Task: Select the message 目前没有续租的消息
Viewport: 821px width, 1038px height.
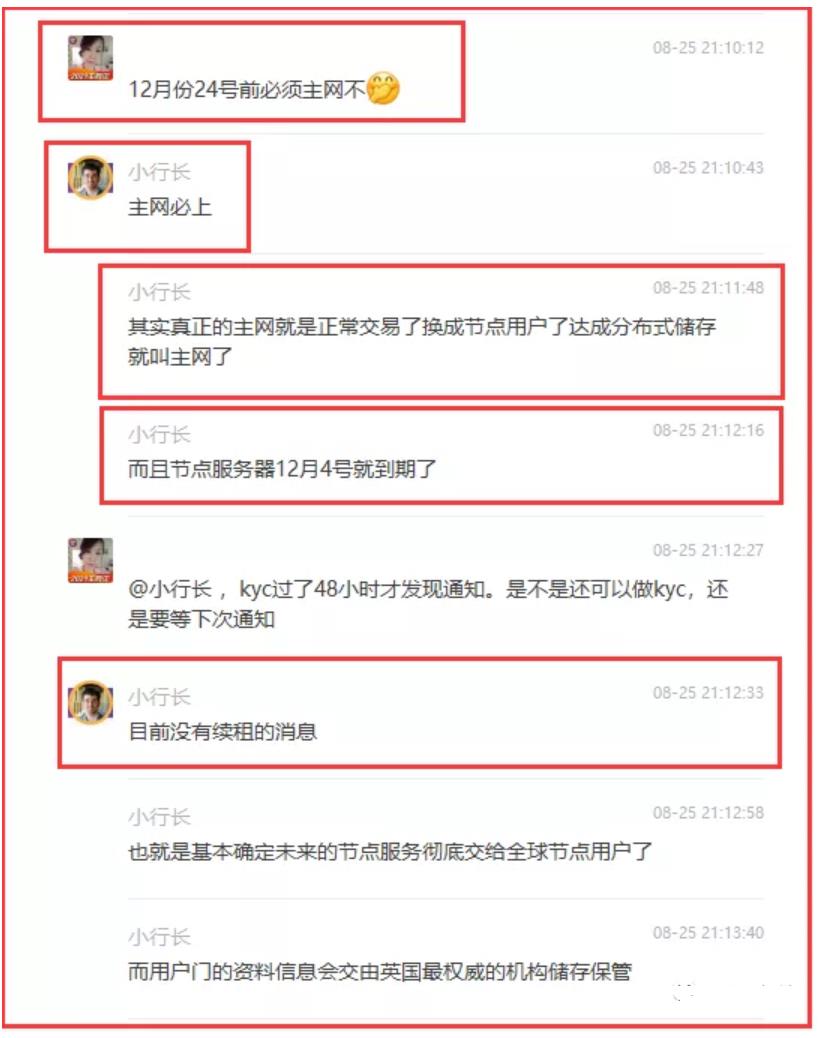Action: 222,731
